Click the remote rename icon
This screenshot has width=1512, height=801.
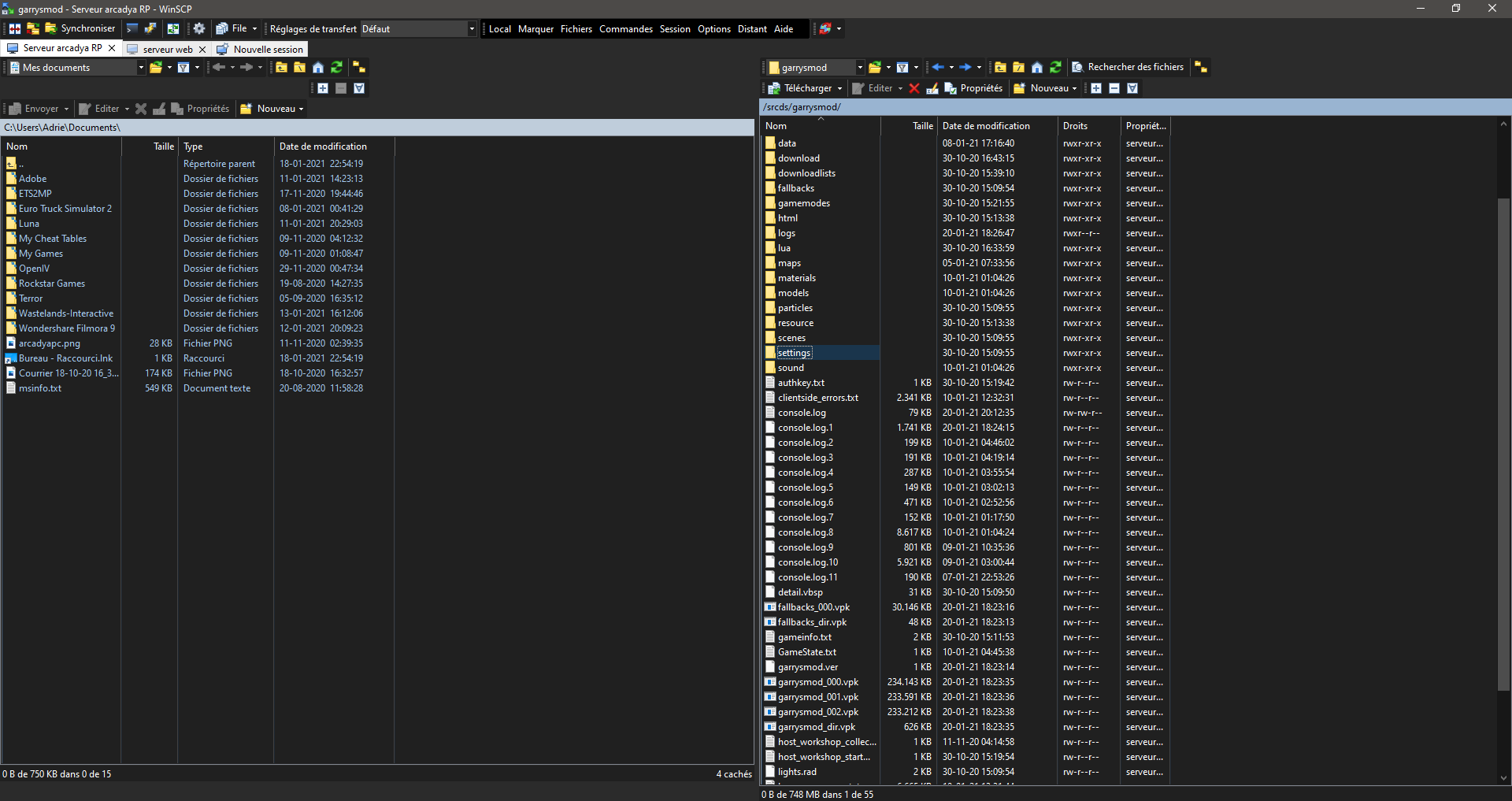pyautogui.click(x=932, y=88)
